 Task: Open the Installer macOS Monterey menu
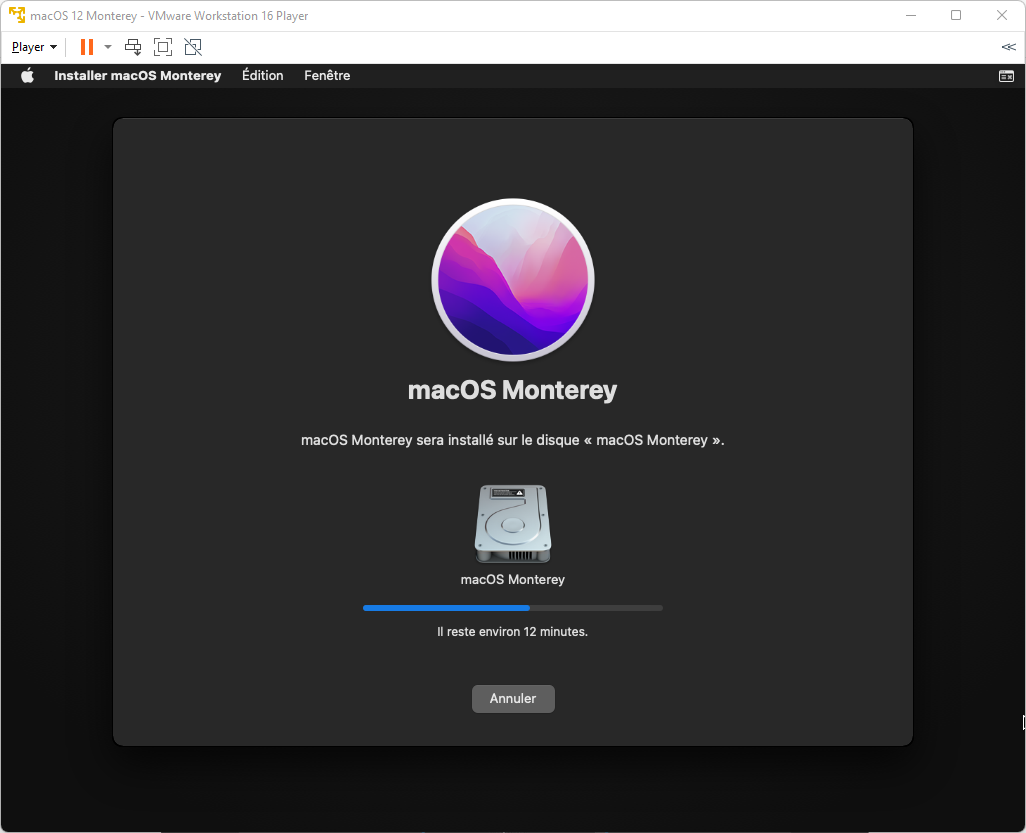[x=137, y=76]
